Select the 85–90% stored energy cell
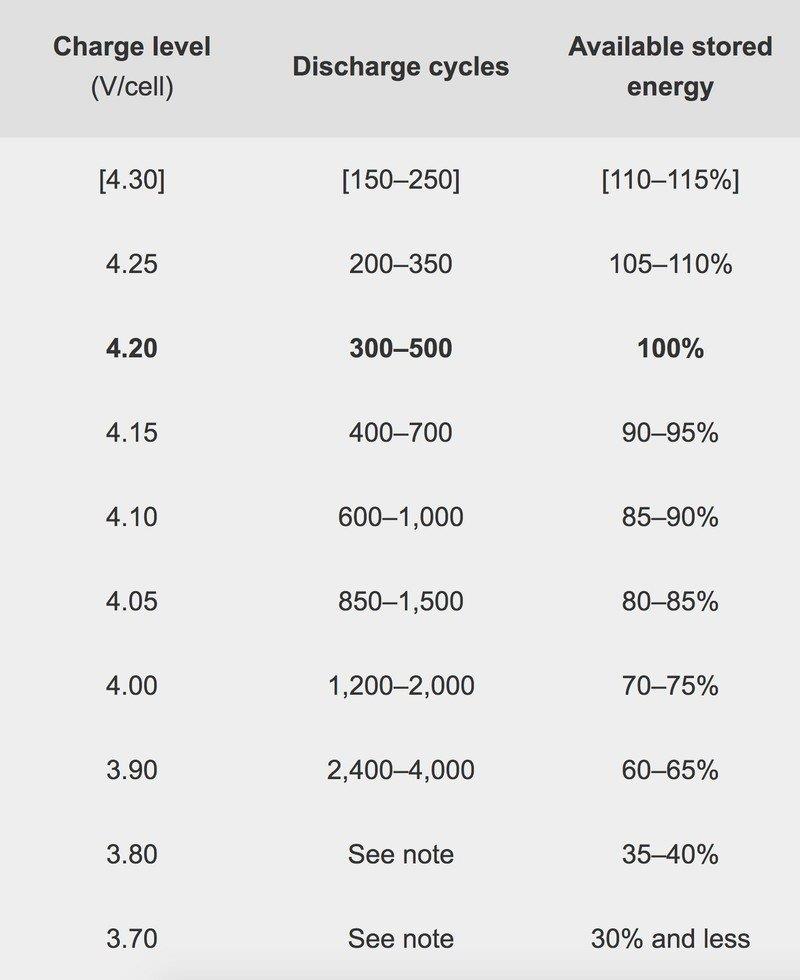Screen dimensions: 800x980 click(670, 517)
